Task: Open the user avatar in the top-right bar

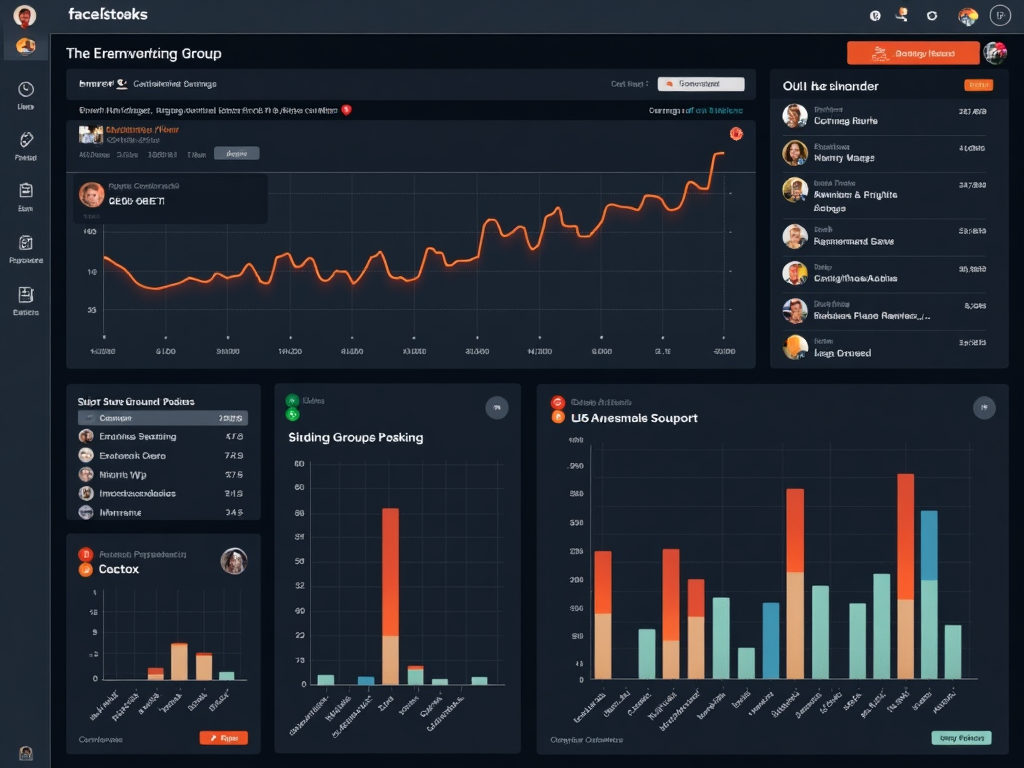Action: (967, 16)
